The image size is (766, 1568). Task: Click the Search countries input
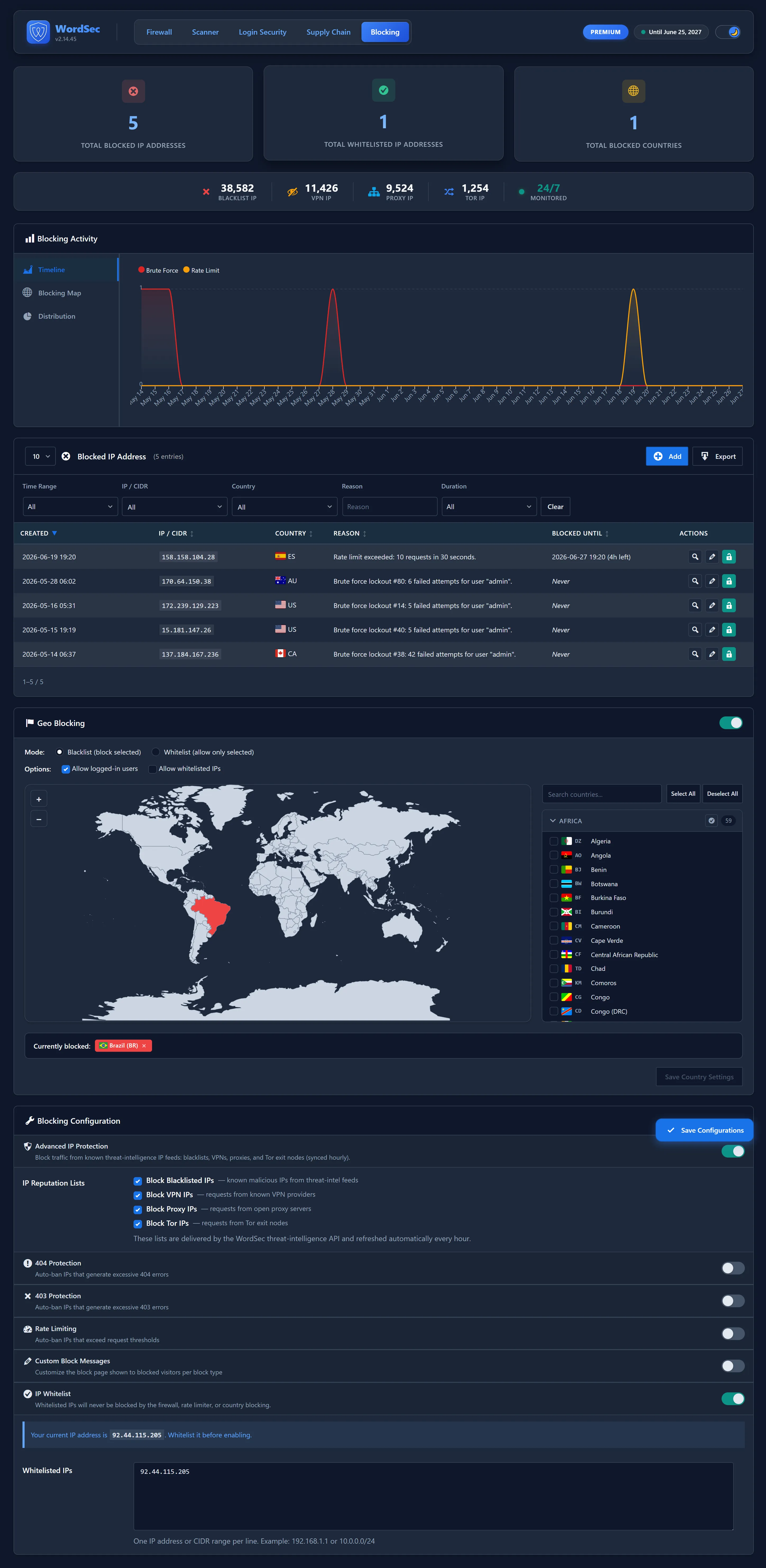click(x=602, y=794)
